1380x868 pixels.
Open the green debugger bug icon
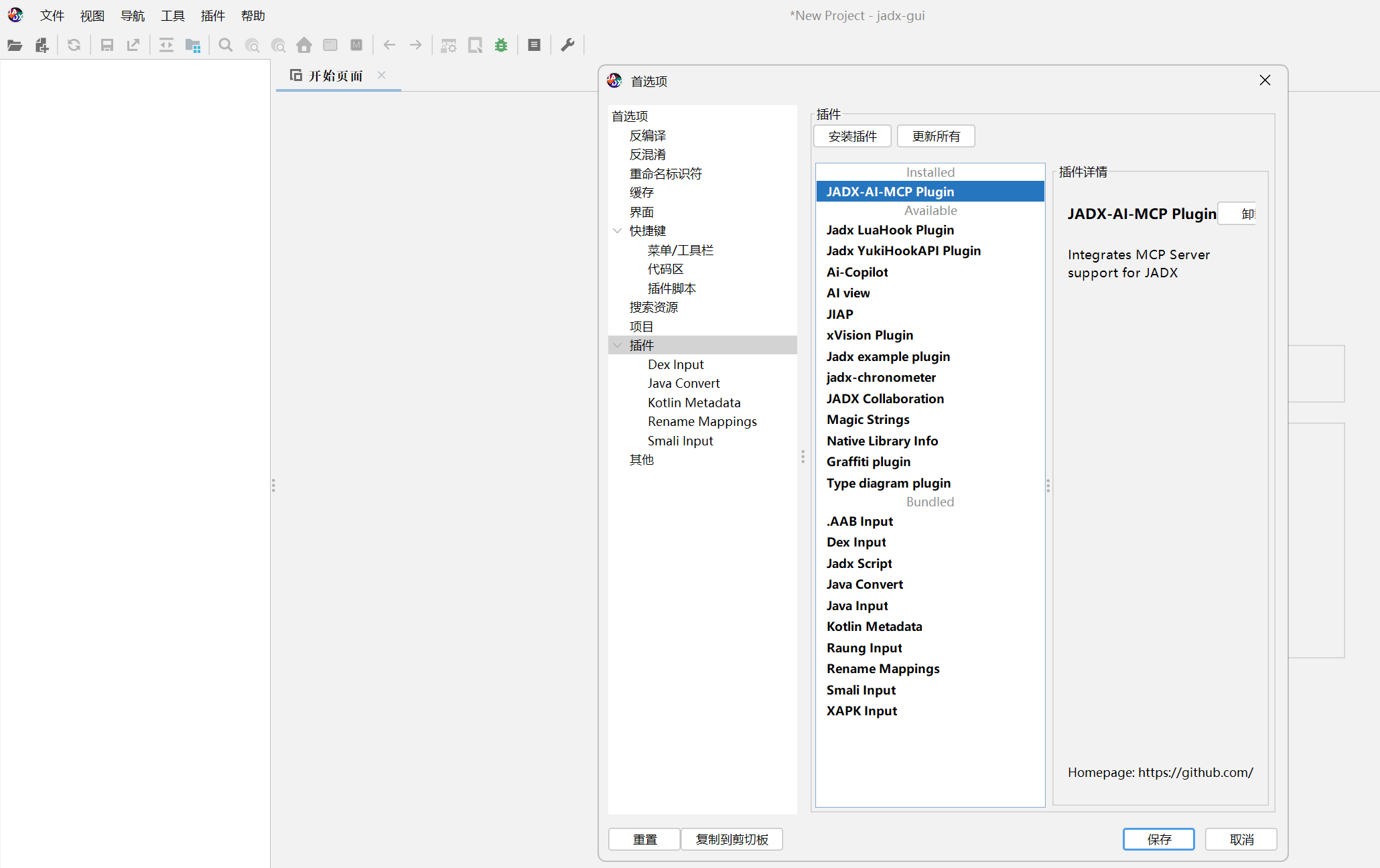pos(501,46)
